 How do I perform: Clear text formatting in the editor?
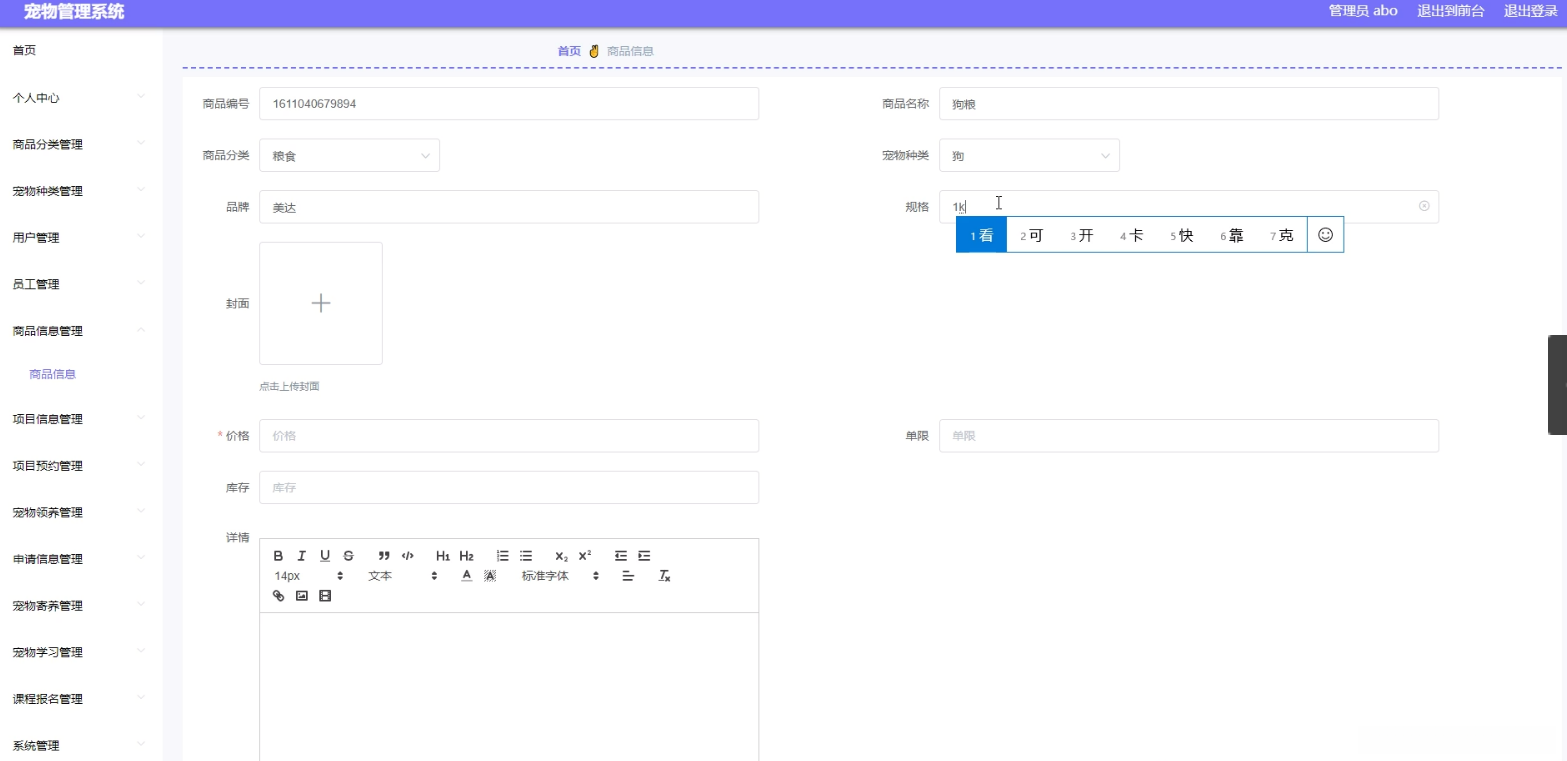point(664,576)
